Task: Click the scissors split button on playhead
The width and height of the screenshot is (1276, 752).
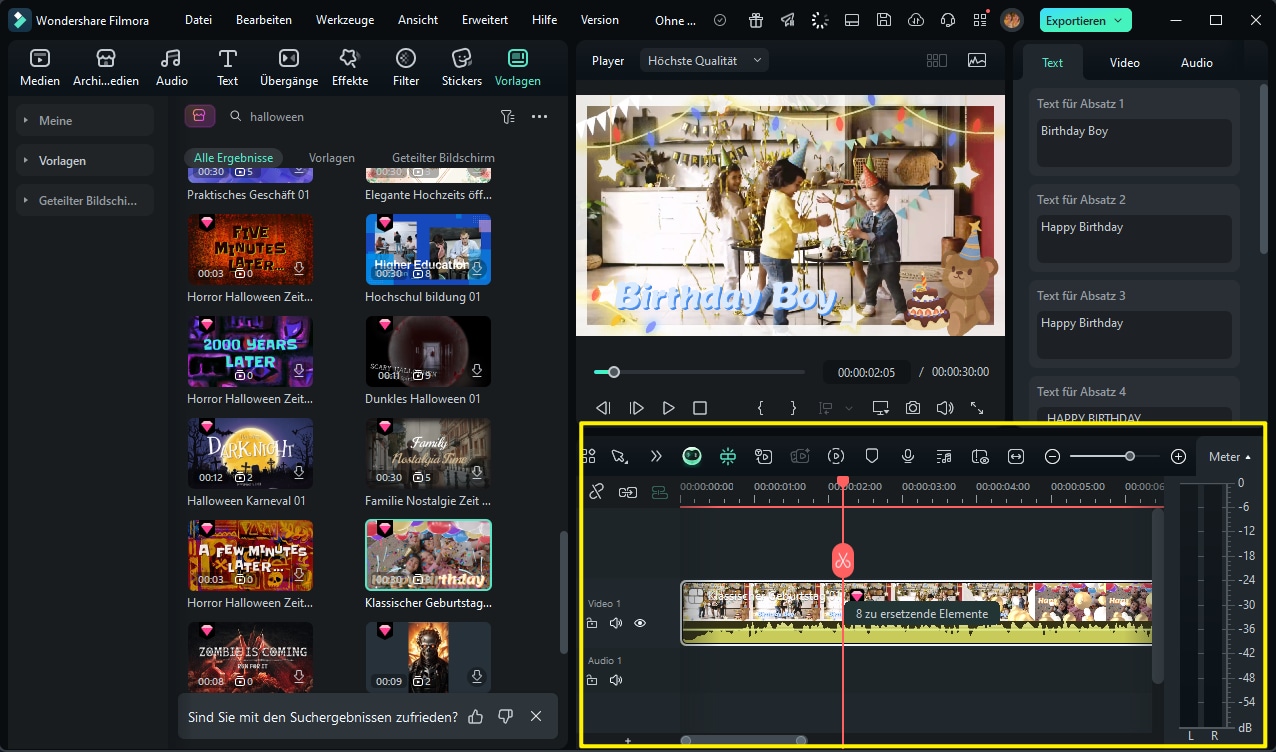Action: click(x=842, y=560)
